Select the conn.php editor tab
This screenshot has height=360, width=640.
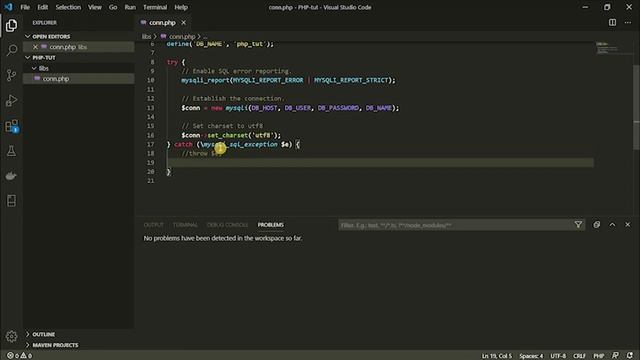coord(162,23)
